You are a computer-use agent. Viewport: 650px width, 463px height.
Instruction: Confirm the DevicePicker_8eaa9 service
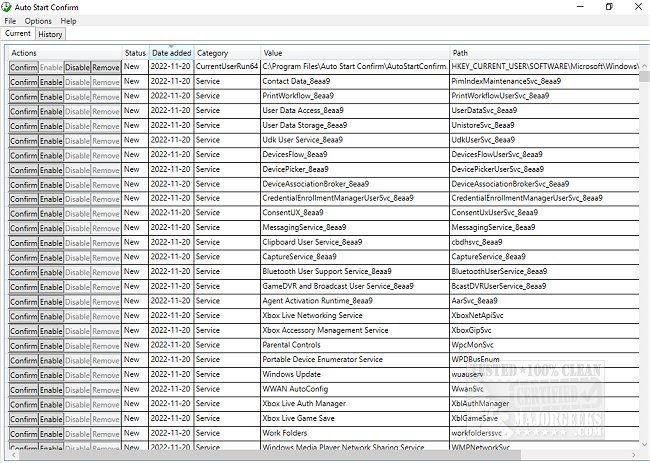(24, 170)
